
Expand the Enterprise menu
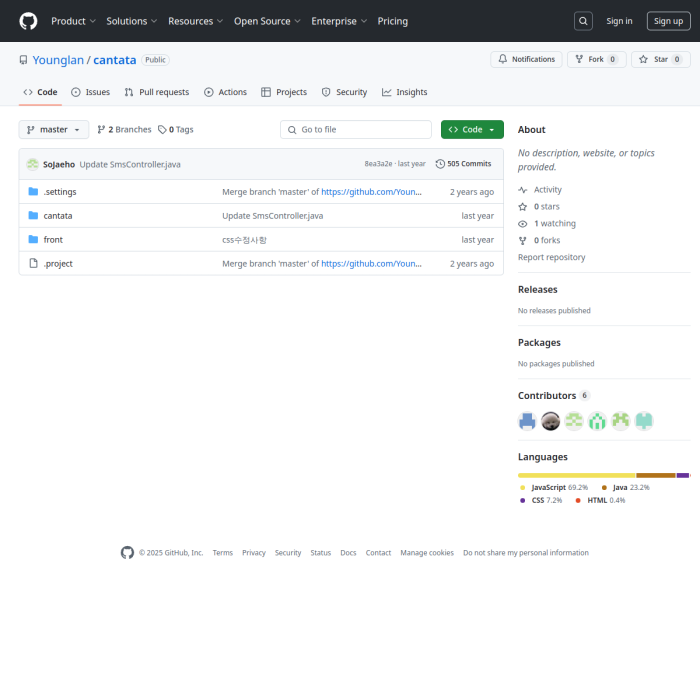[x=339, y=21]
